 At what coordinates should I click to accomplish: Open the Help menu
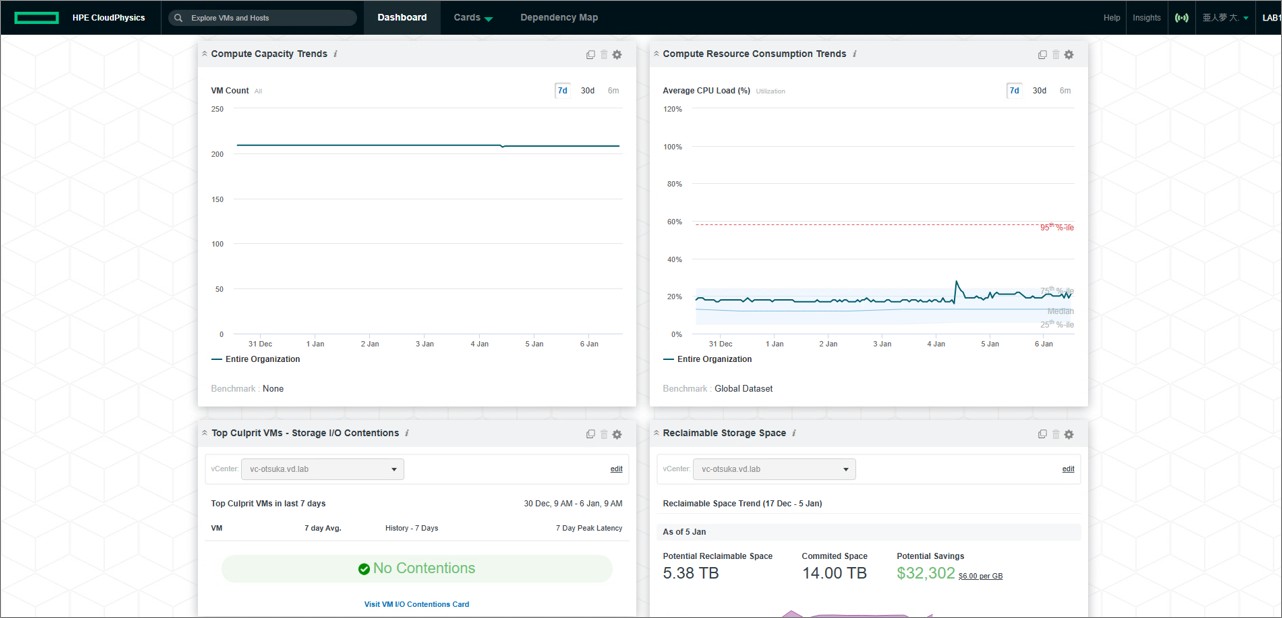pyautogui.click(x=1112, y=18)
